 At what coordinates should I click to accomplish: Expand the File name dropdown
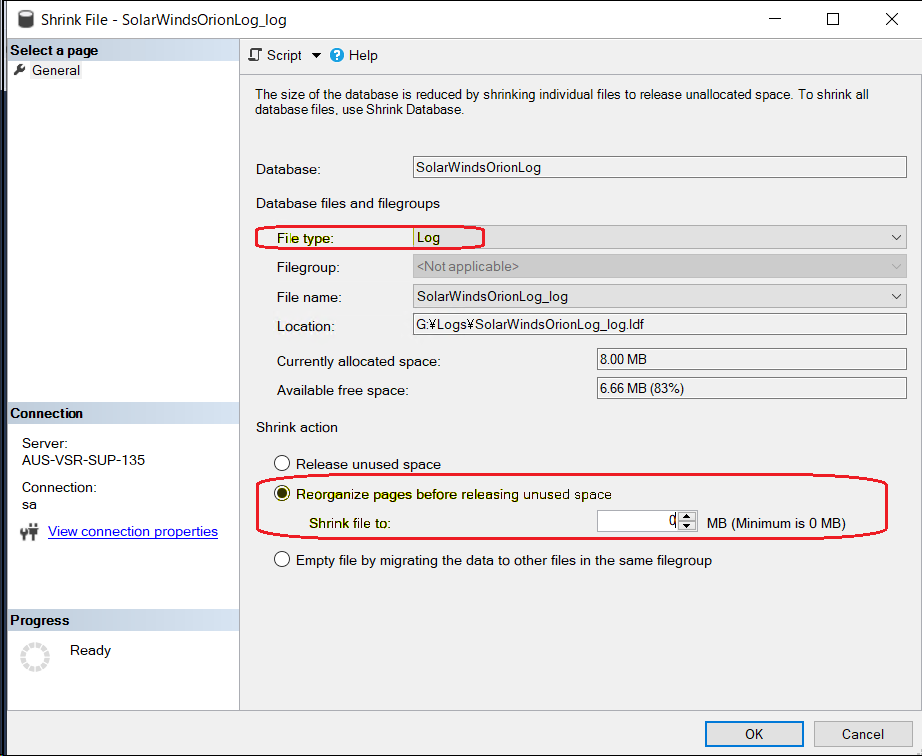(x=895, y=296)
